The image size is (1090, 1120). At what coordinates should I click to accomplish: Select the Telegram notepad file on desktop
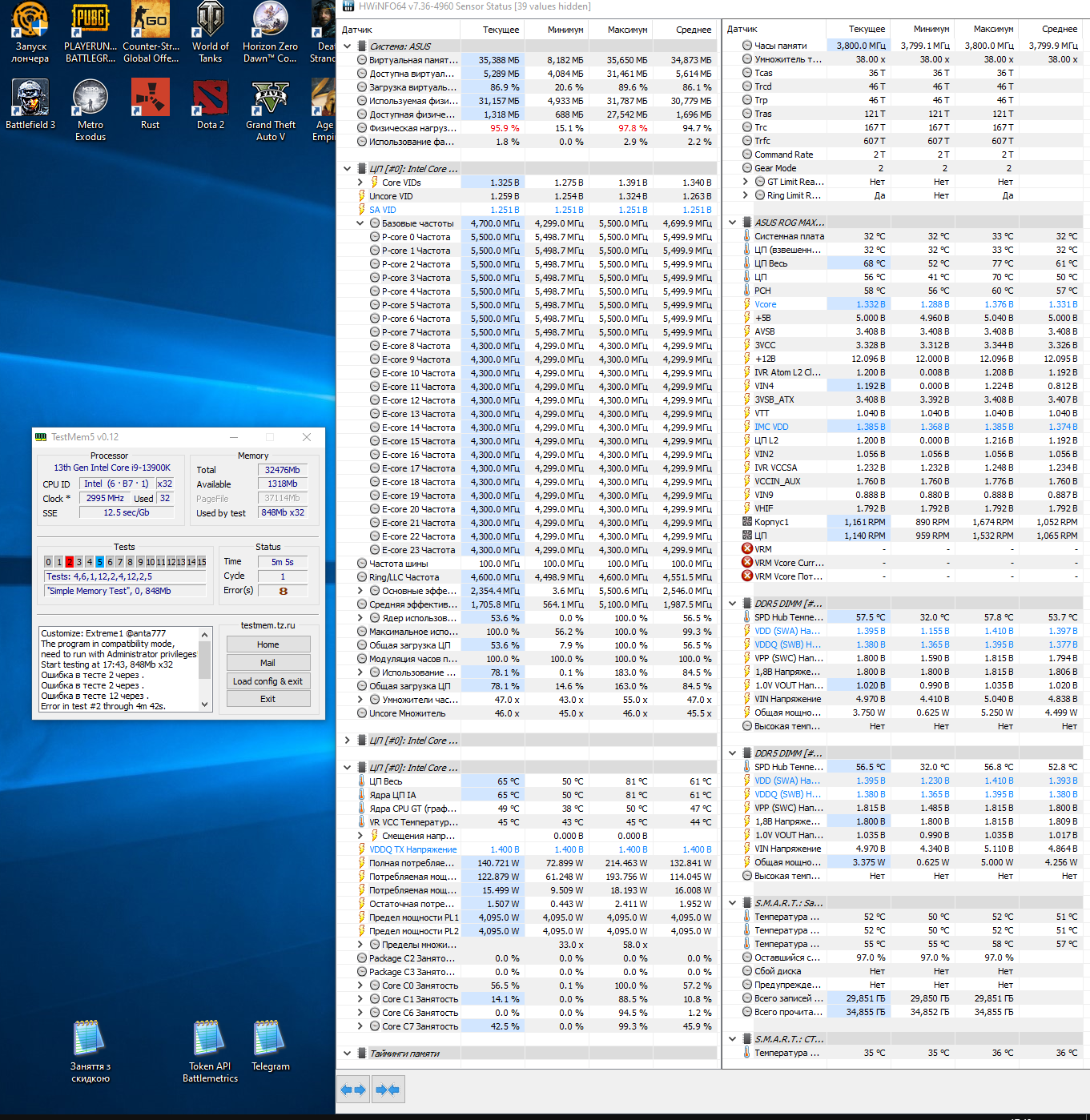coord(271,1046)
